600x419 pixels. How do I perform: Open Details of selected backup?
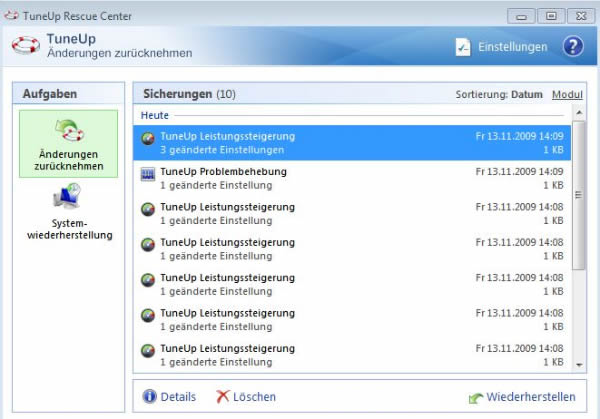178,397
